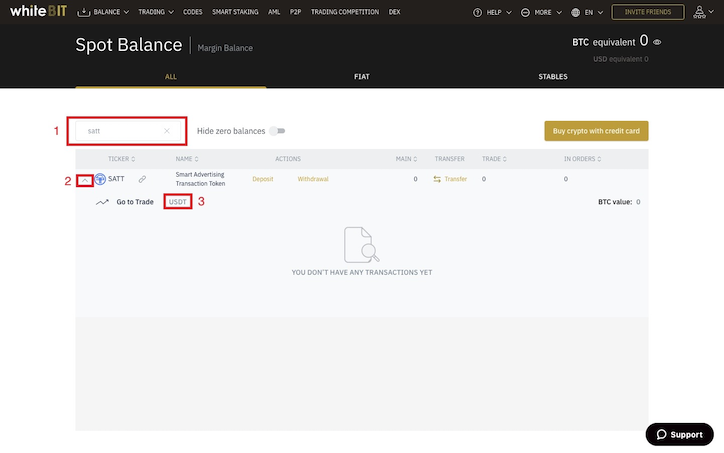
Task: Click the Transfer link for SATT
Action: (x=456, y=179)
